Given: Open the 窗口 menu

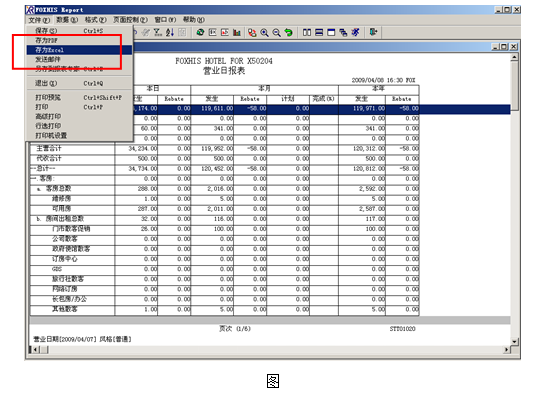Looking at the screenshot, I should [x=165, y=20].
